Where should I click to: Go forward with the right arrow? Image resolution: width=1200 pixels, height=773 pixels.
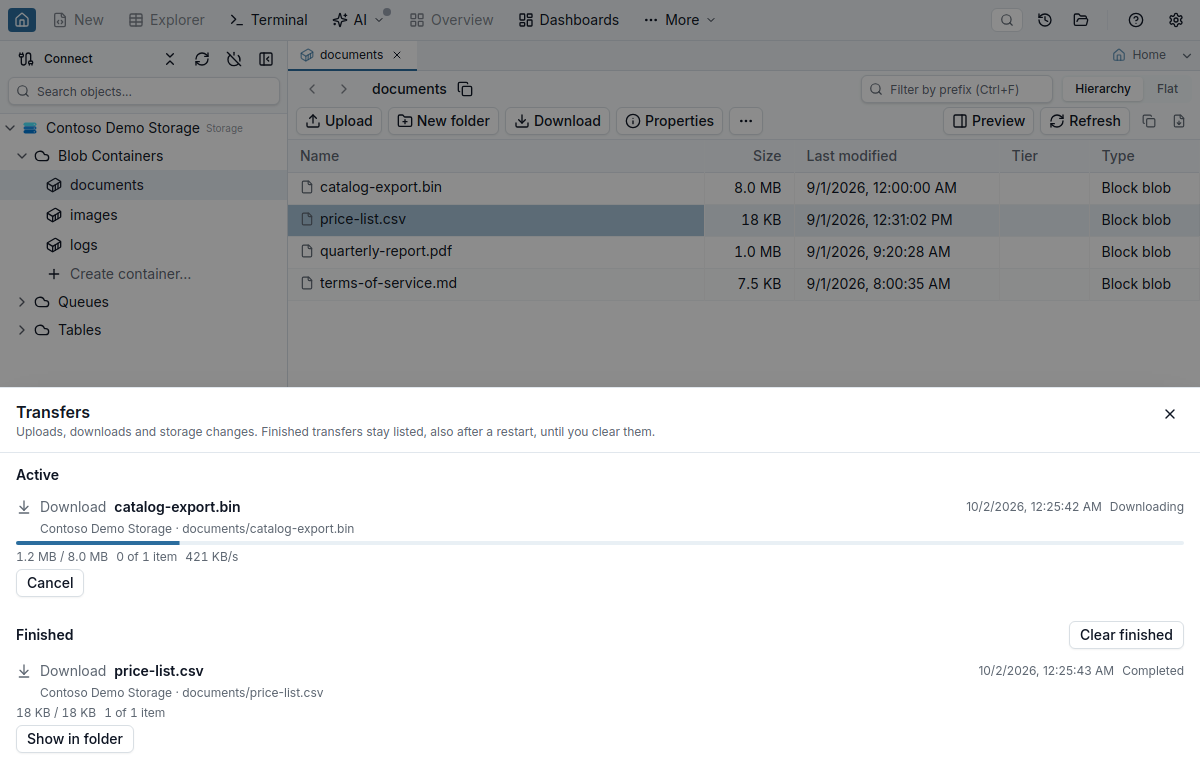point(344,89)
